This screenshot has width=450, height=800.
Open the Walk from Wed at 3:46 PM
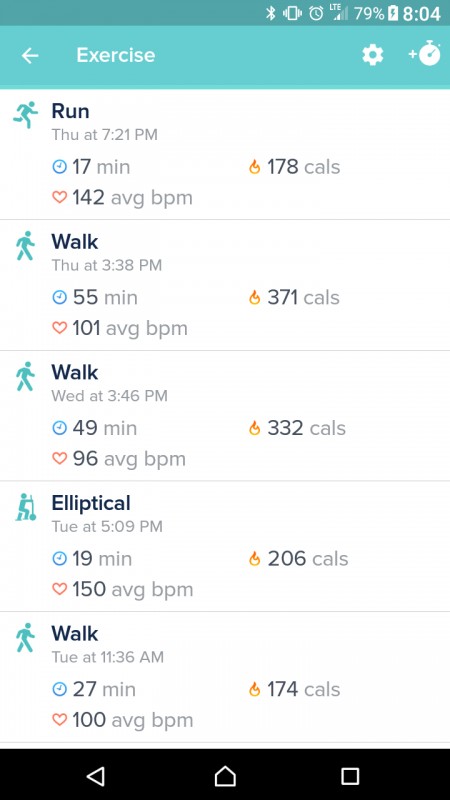(225, 416)
